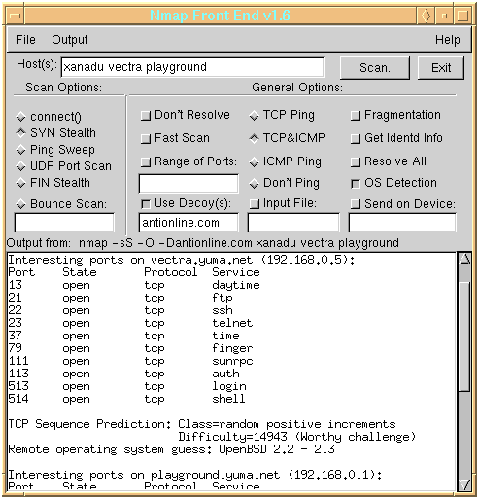Click the Input File path field
Screen dimensions: 479x499
tap(294, 222)
